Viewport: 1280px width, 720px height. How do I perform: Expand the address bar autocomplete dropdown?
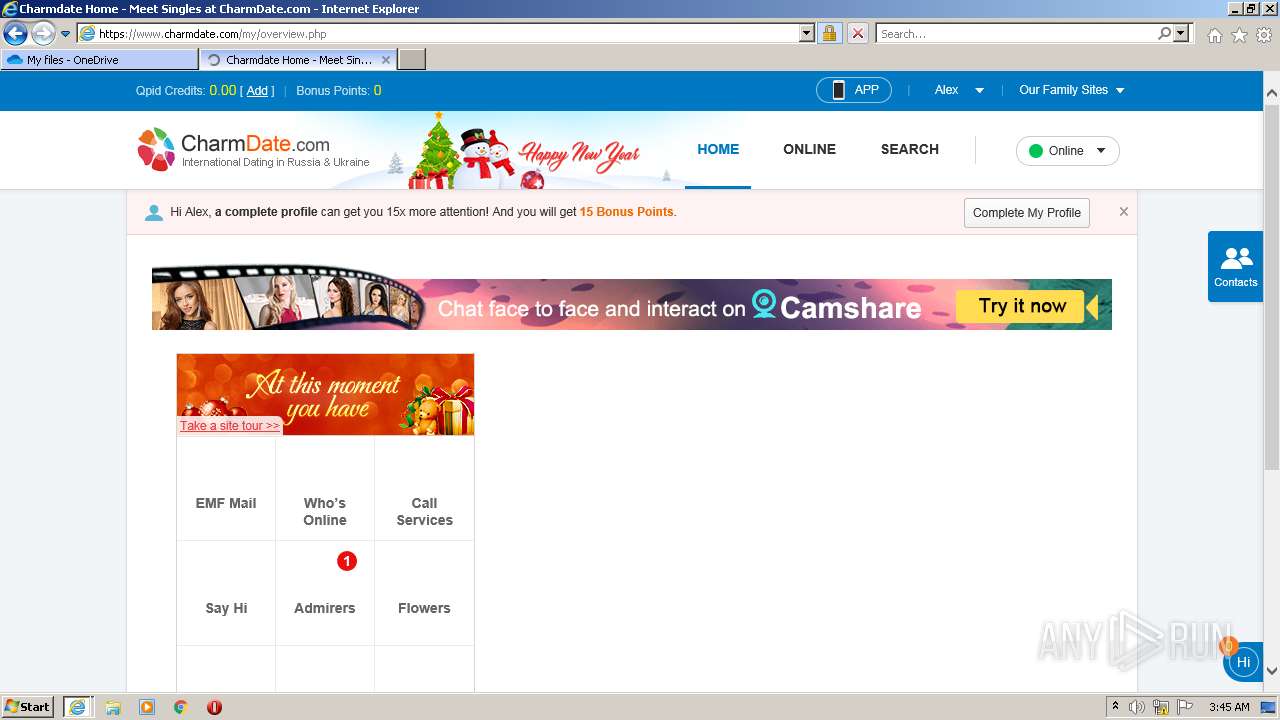807,33
